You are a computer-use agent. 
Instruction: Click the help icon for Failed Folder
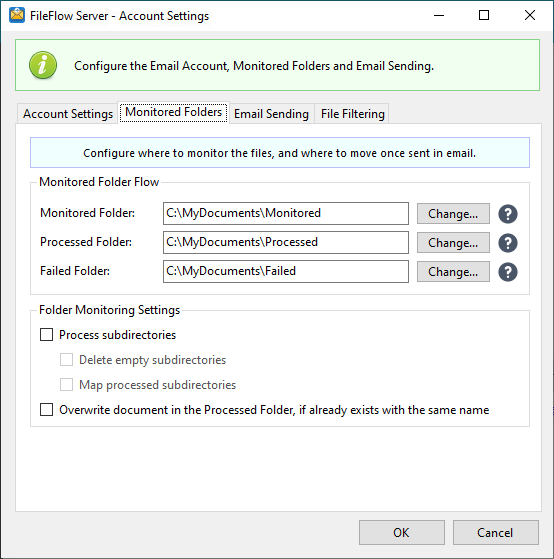[508, 272]
